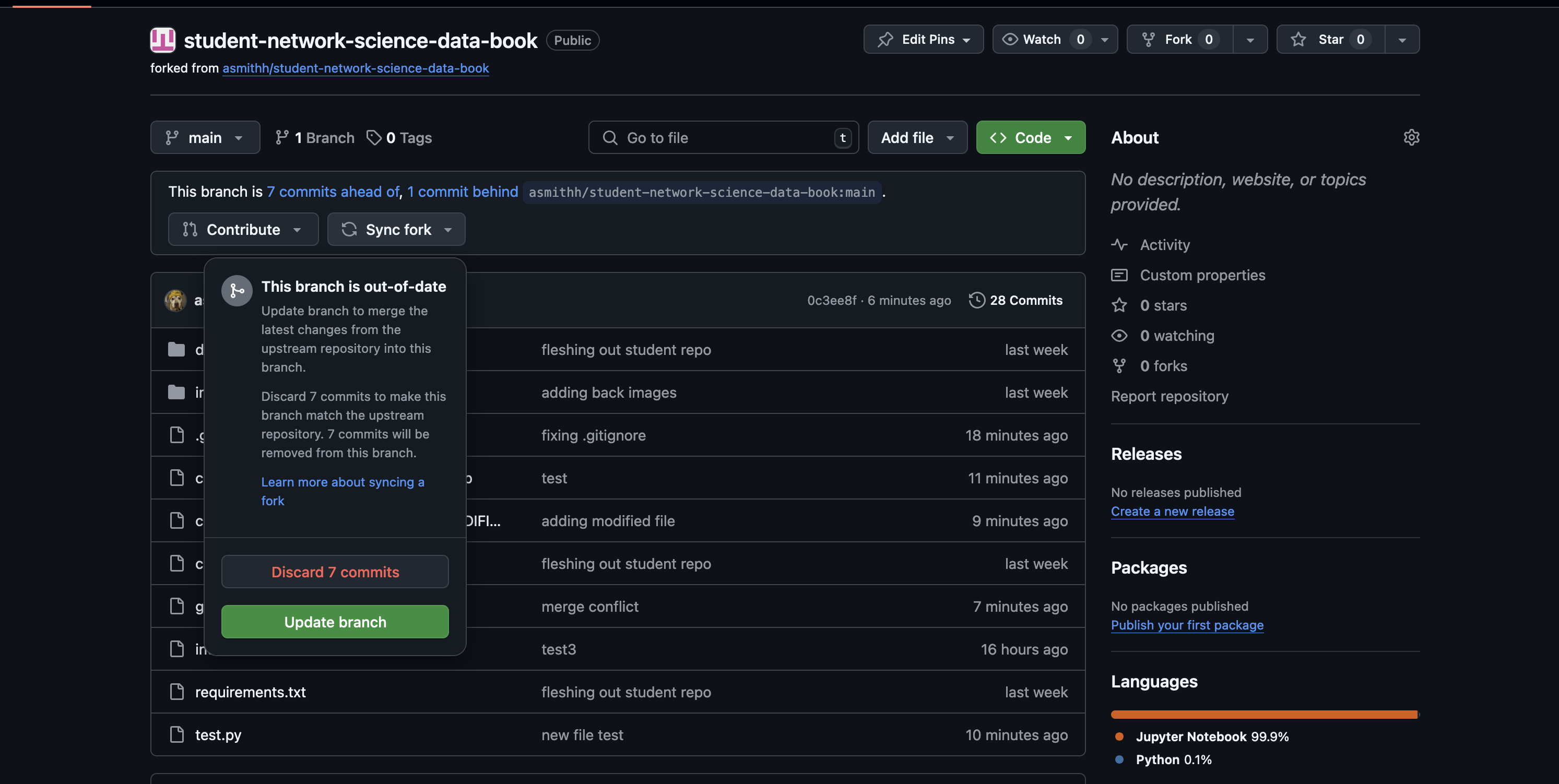Open the Add file dropdown
Viewport: 1559px width, 784px height.
(x=917, y=137)
